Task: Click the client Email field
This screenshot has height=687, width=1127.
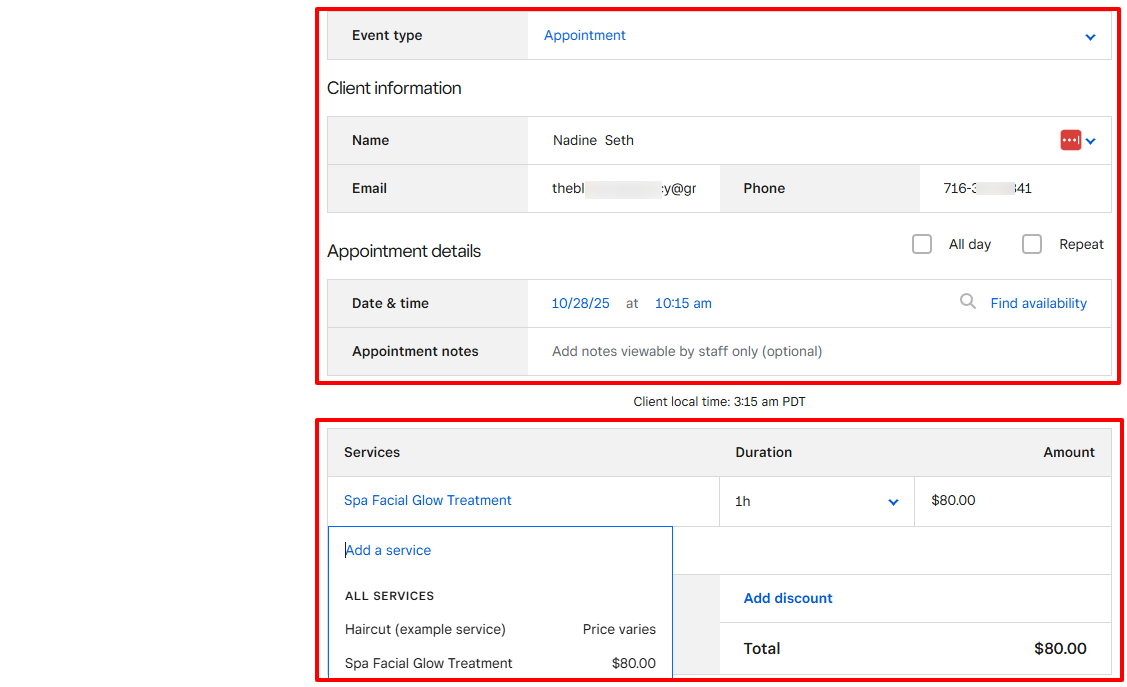Action: click(624, 188)
